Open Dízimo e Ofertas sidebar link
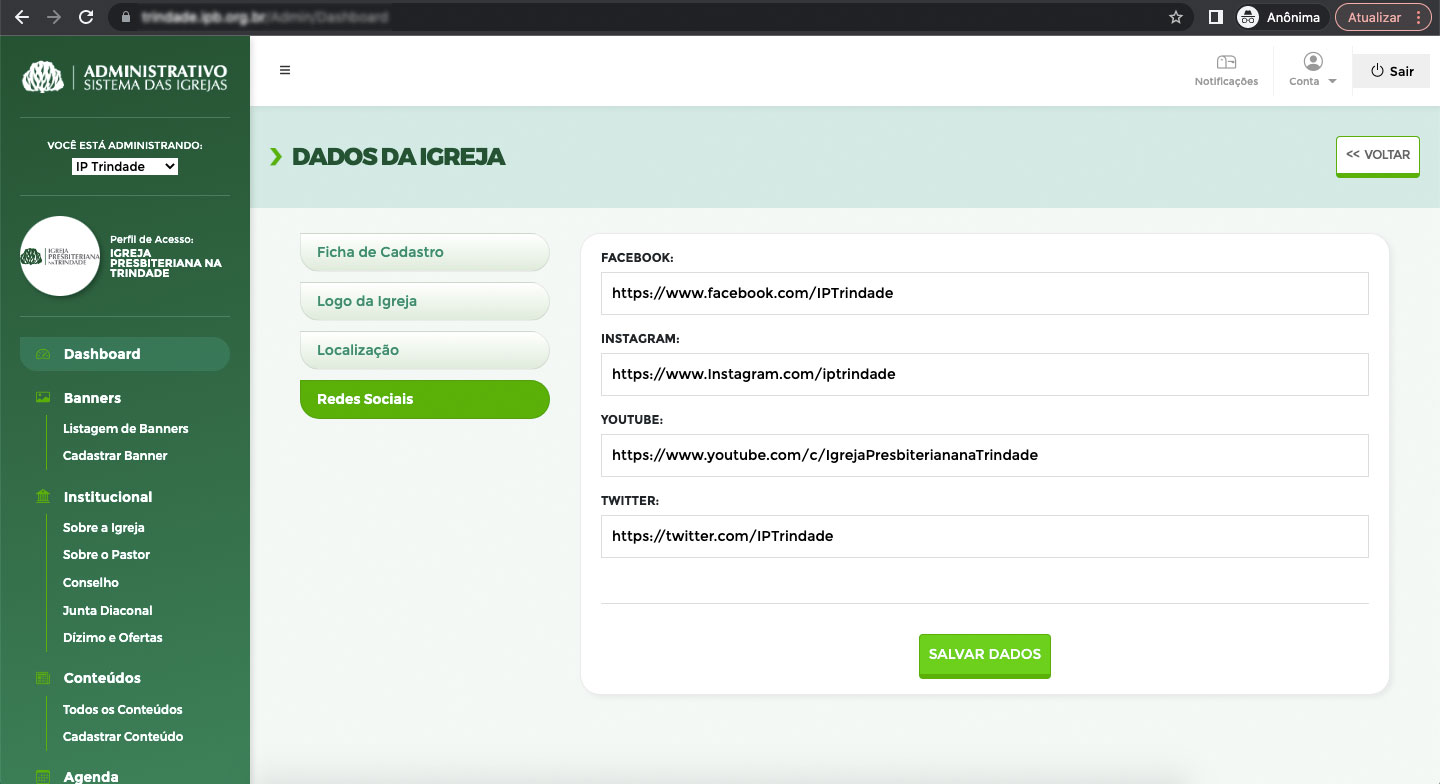Viewport: 1440px width, 784px height. 112,637
